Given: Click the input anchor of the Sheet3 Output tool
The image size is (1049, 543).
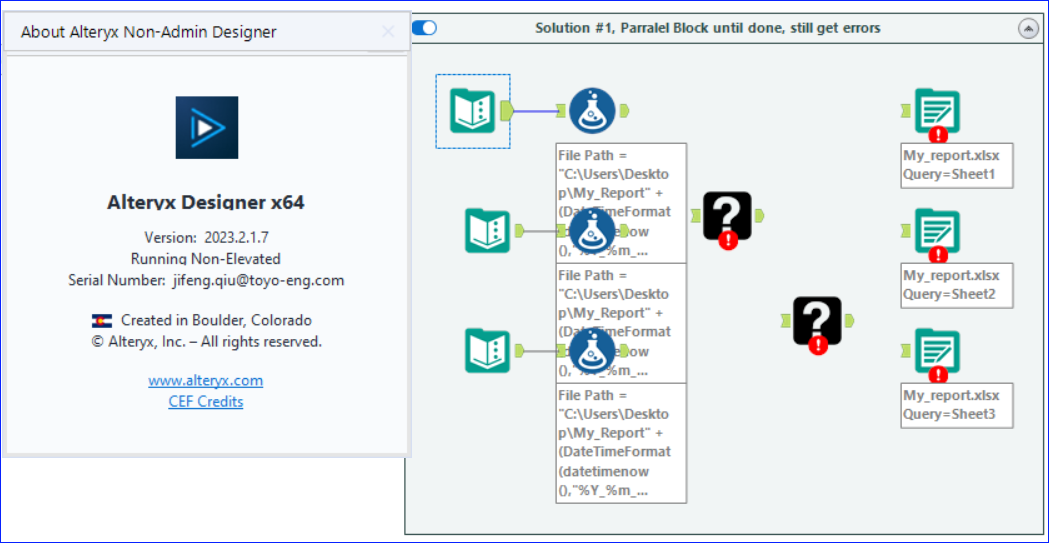Looking at the screenshot, I should [x=907, y=350].
